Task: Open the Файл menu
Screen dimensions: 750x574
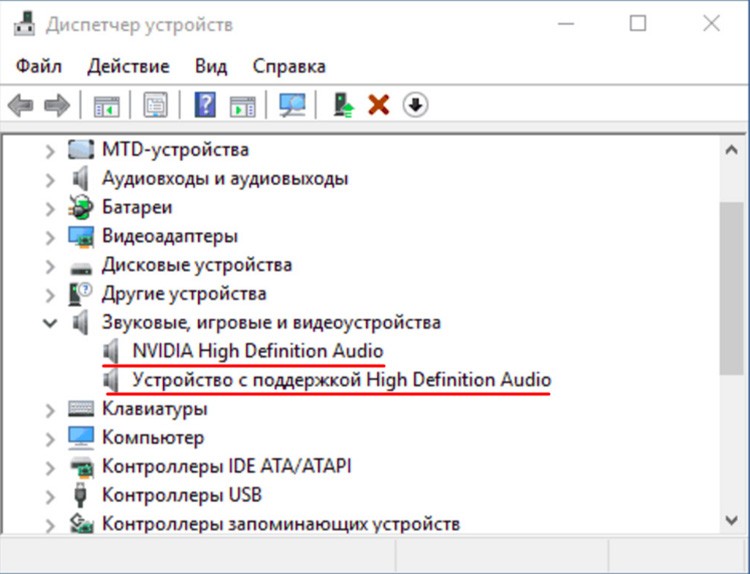Action: 39,66
